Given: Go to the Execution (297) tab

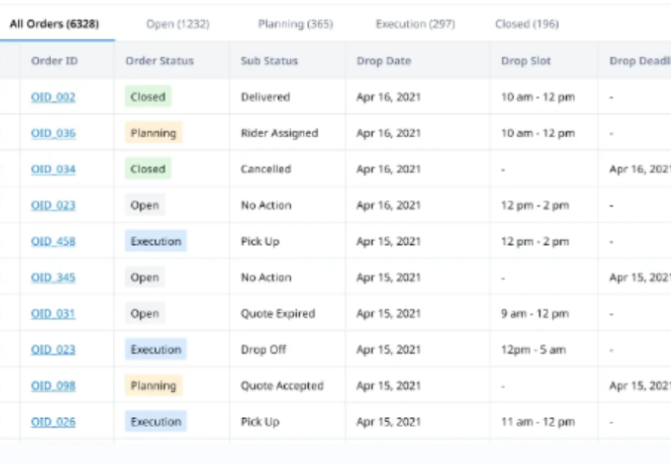Looking at the screenshot, I should (415, 23).
